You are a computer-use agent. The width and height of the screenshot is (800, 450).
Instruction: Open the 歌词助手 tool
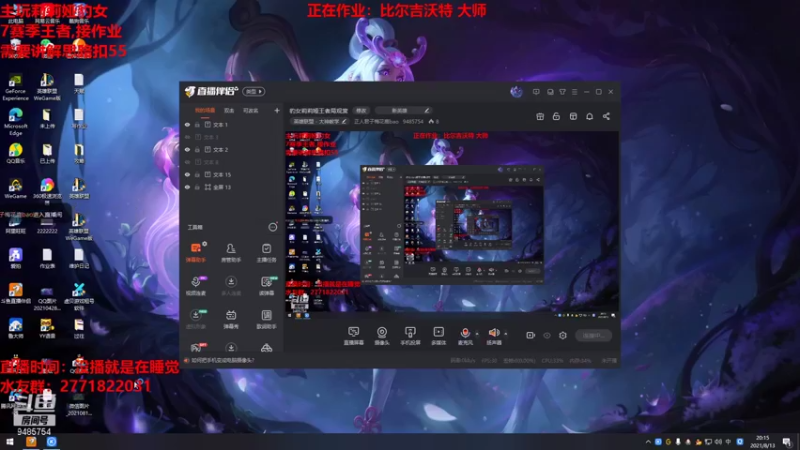(x=266, y=319)
